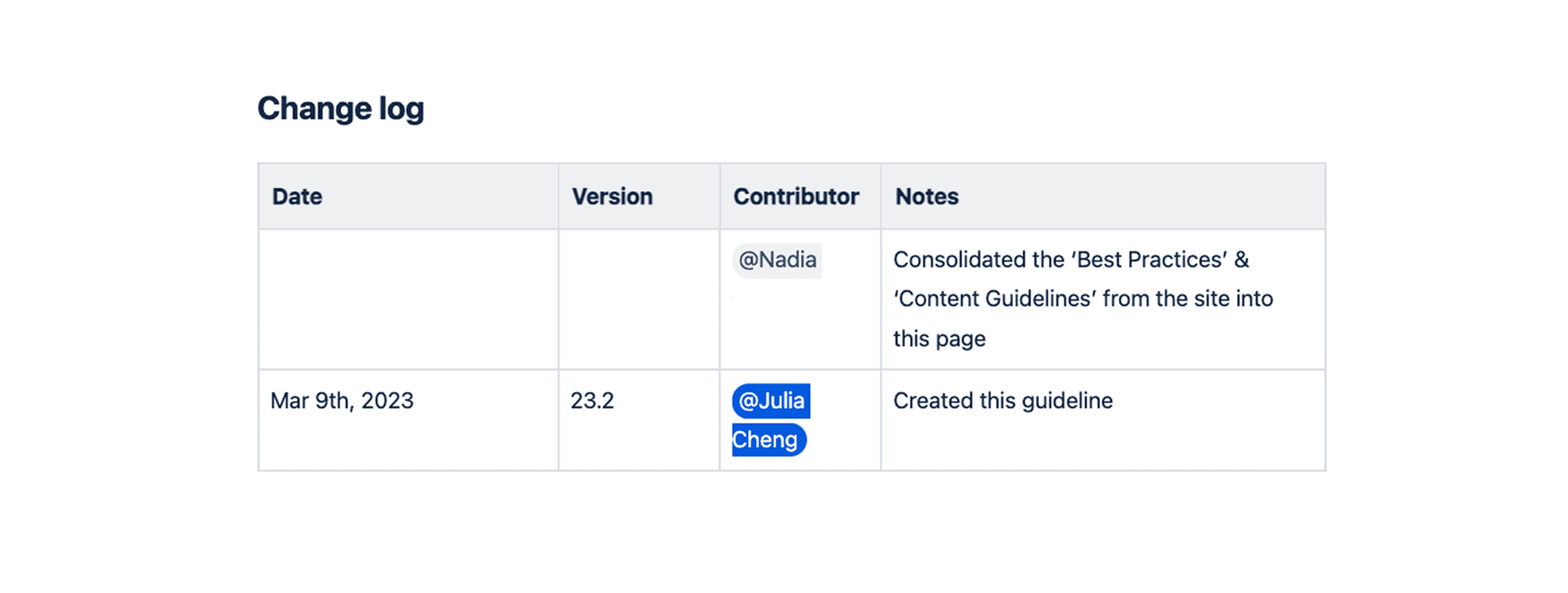1568x593 pixels.
Task: Click the empty Version cell beside @Nadia
Action: click(x=639, y=299)
